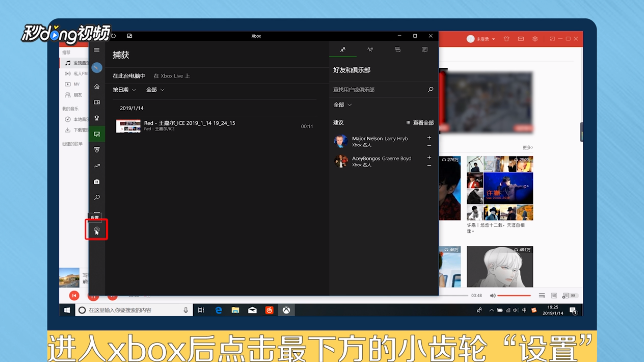
Task: Remove Major Nelson suggestion with minus
Action: pyautogui.click(x=429, y=145)
